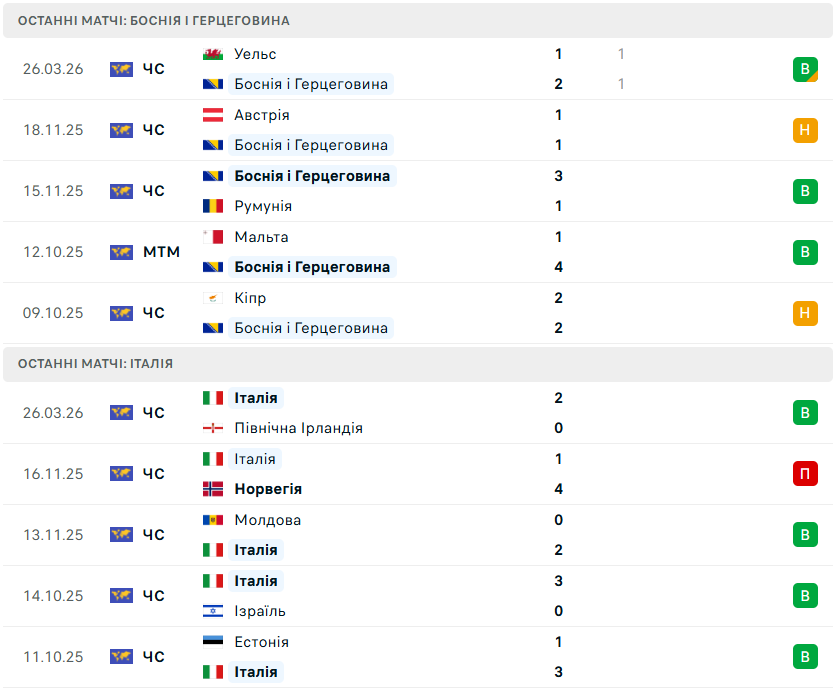Click the Romania flag icon
This screenshot has width=837, height=691.
(213, 206)
